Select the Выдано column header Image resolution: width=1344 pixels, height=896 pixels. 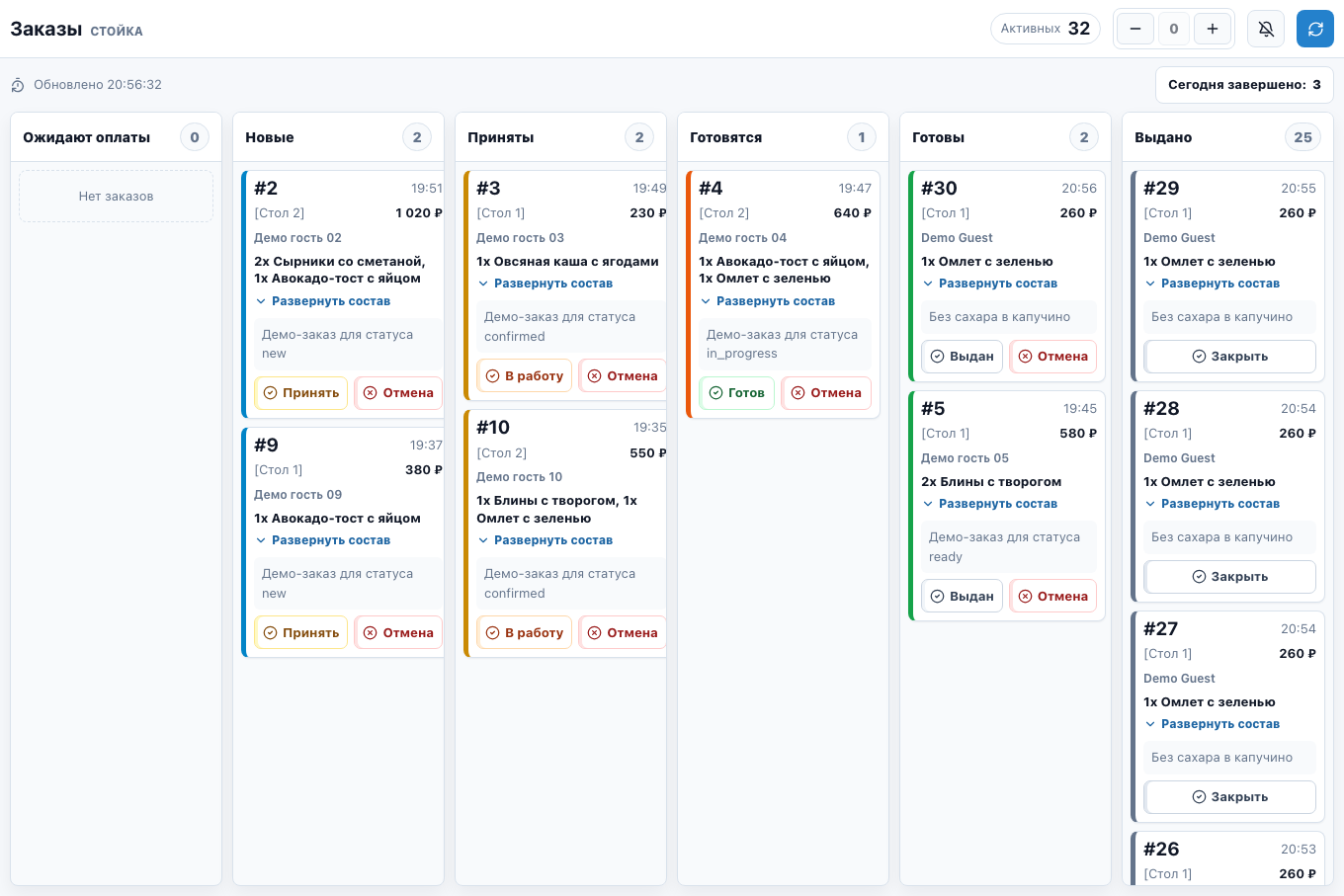(1228, 137)
